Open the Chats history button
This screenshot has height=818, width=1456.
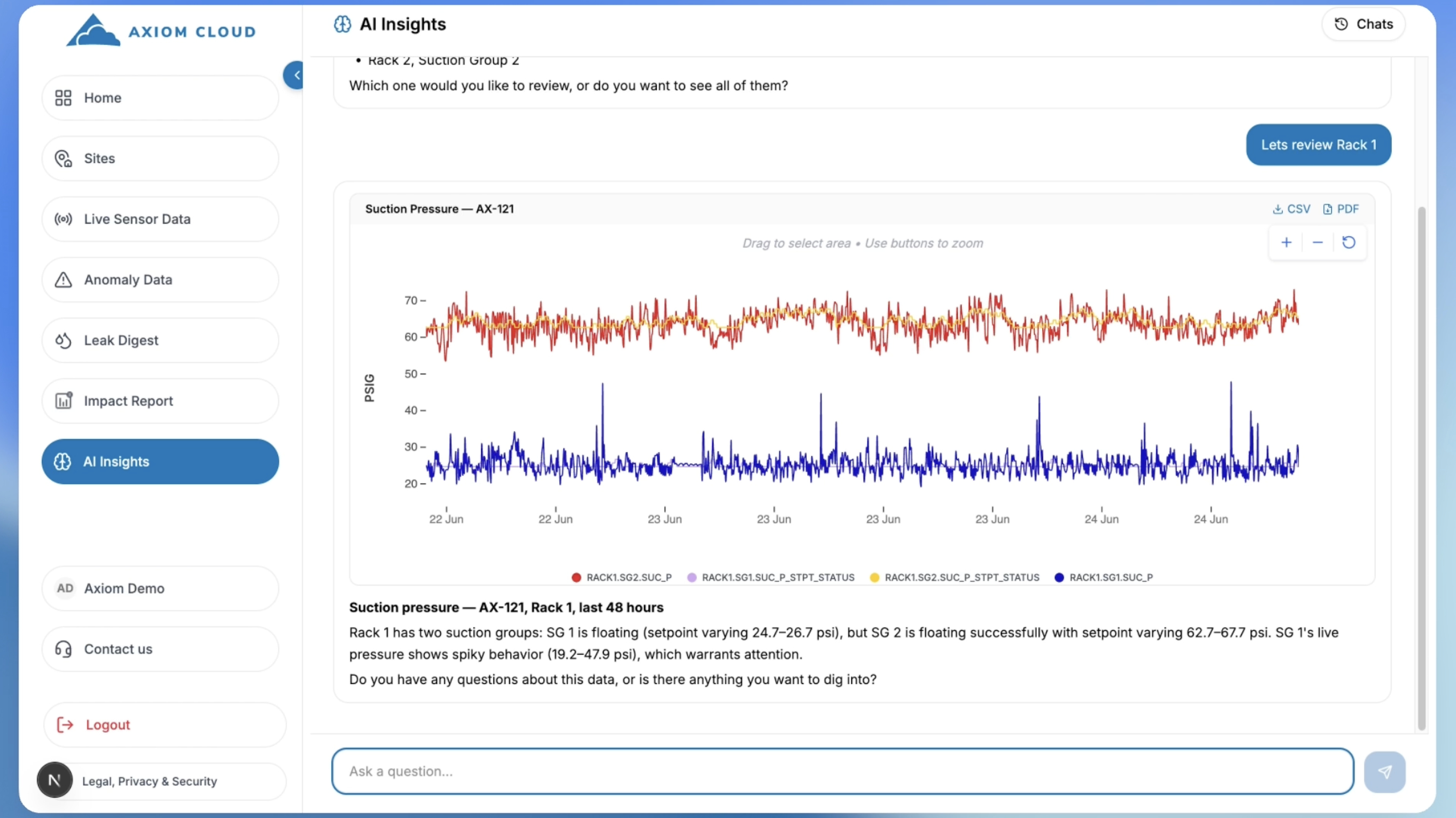point(1363,24)
